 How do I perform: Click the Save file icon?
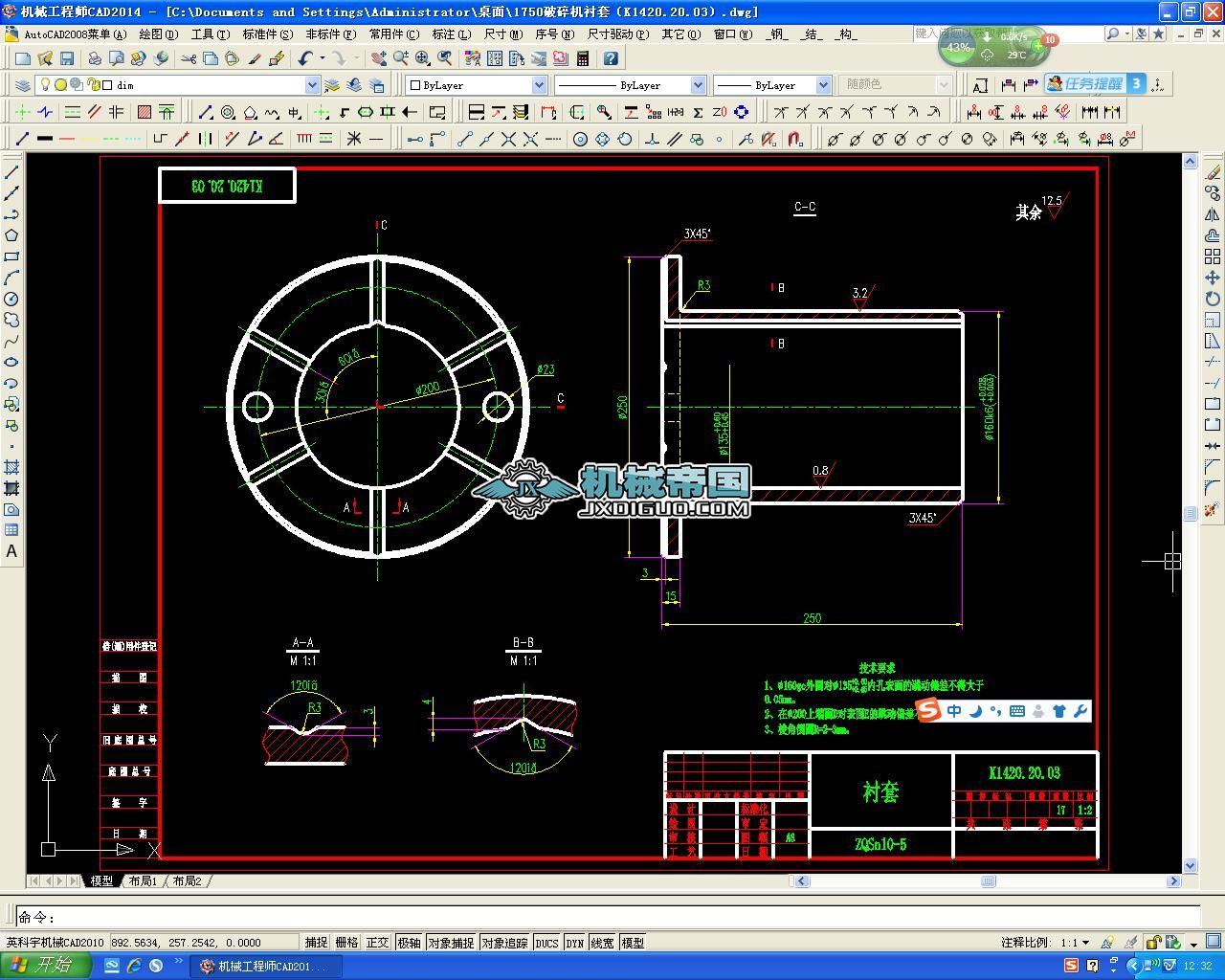click(x=67, y=58)
